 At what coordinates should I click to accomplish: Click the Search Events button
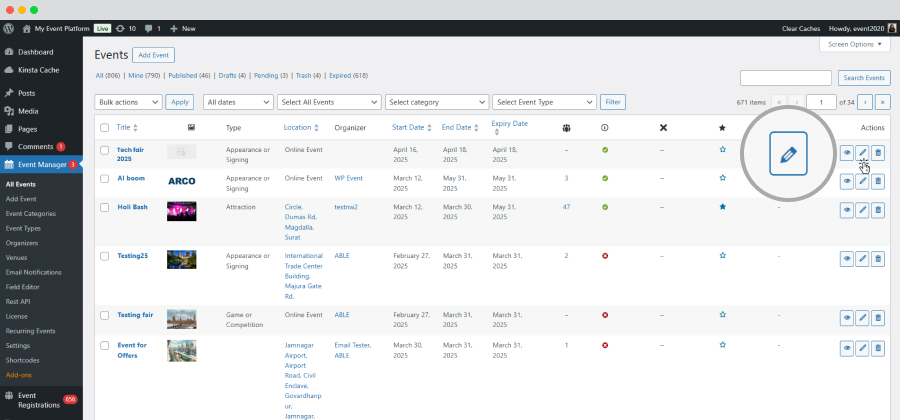pyautogui.click(x=864, y=78)
